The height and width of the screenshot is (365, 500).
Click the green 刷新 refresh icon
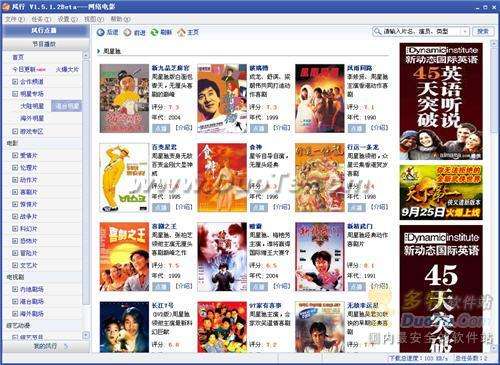click(154, 32)
